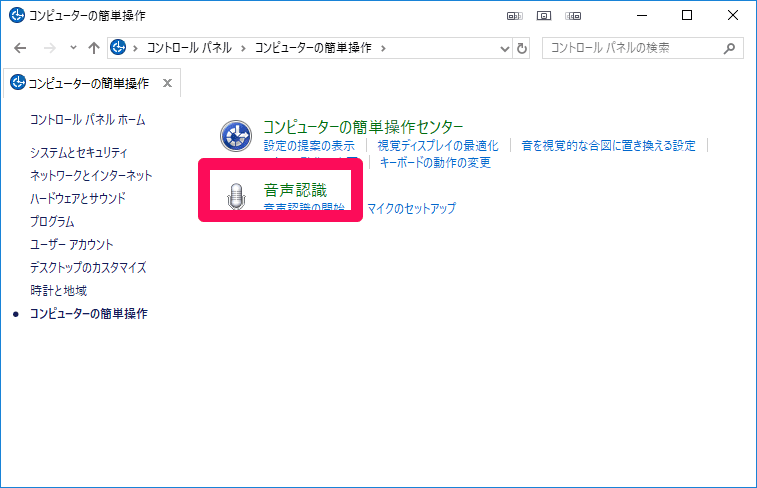The width and height of the screenshot is (757, 488).
Task: Click the icon on コンピューターの簡単操作 tab
Action: coord(18,82)
